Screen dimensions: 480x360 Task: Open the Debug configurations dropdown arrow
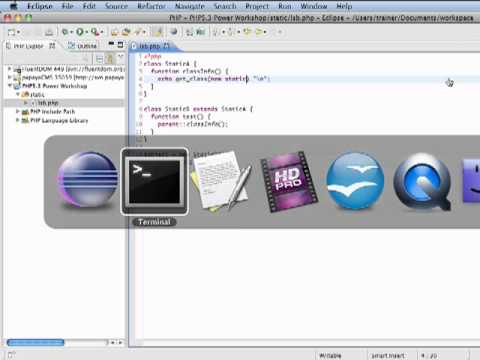pyautogui.click(x=71, y=32)
